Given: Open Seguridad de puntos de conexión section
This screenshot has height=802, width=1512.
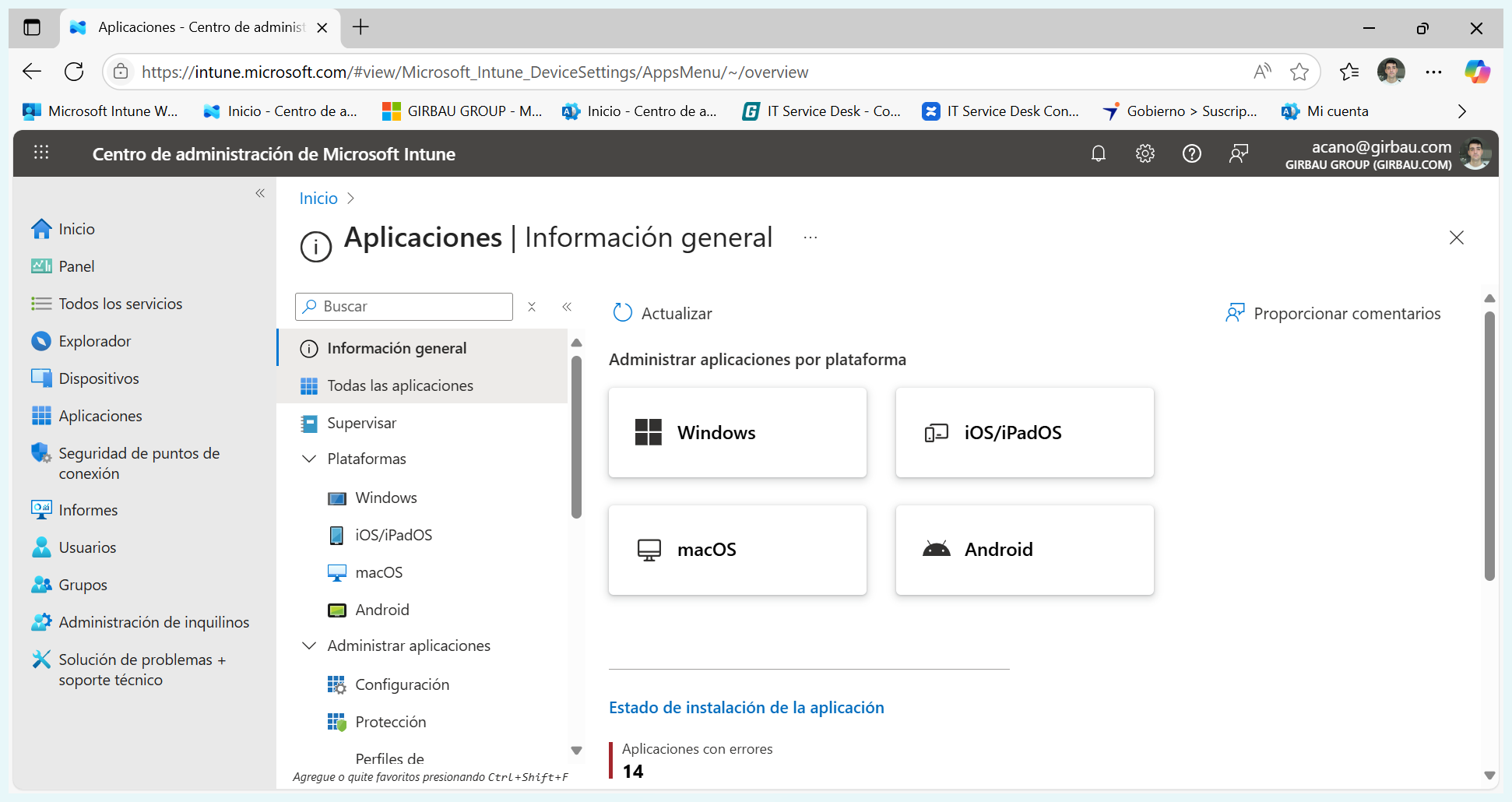Looking at the screenshot, I should pos(139,463).
